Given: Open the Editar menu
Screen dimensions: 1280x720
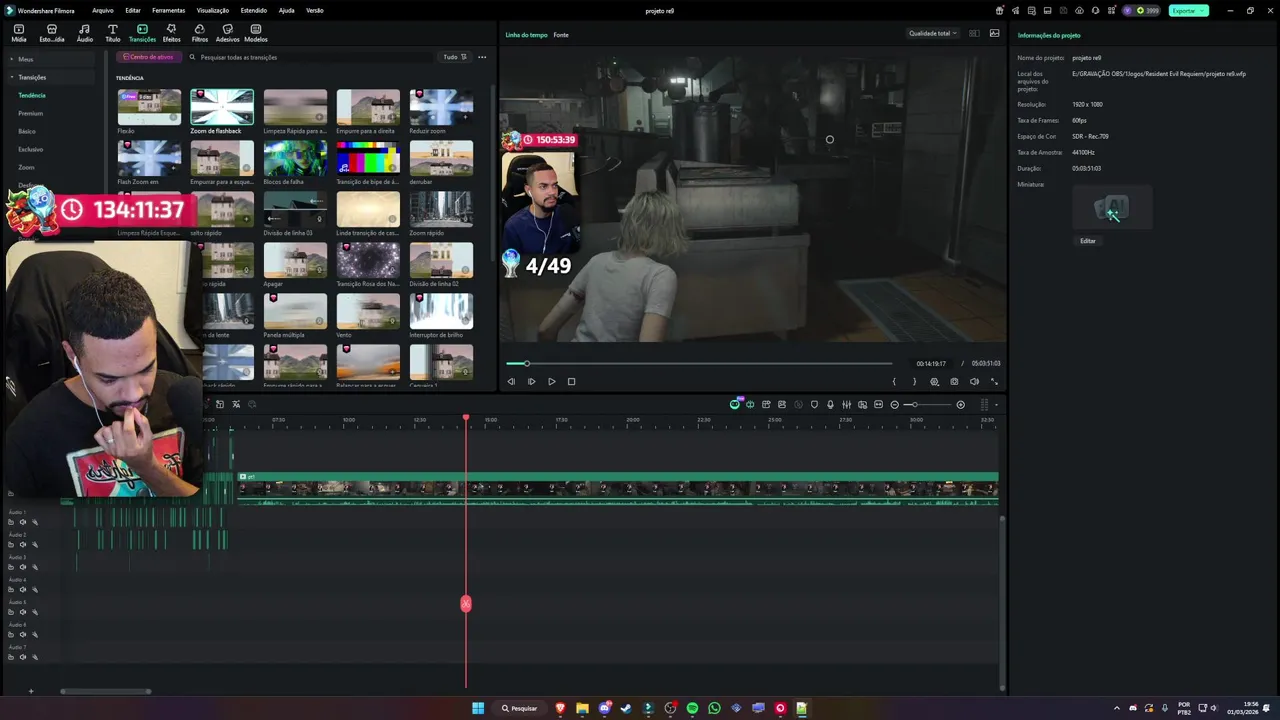Looking at the screenshot, I should click(133, 10).
